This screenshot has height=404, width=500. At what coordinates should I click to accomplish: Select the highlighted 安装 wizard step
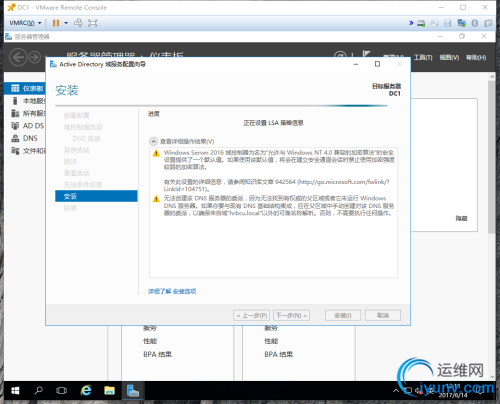click(96, 196)
